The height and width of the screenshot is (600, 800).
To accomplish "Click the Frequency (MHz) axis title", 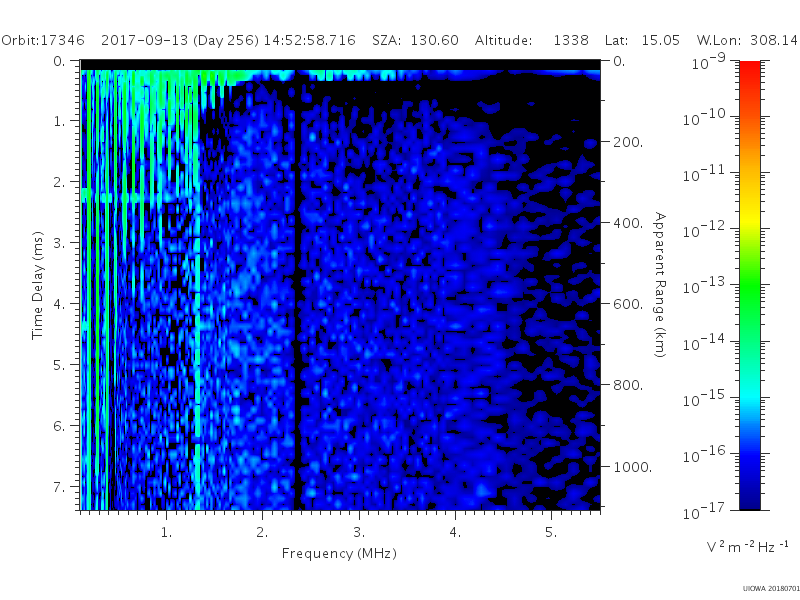I will pos(339,553).
